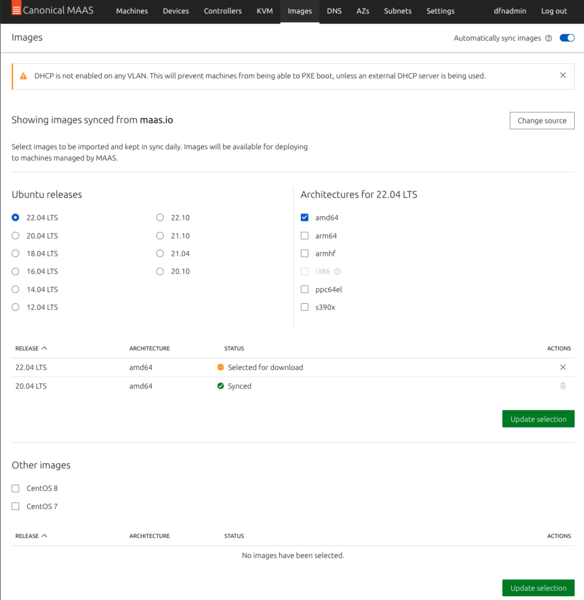Click the maas.io source name
The height and width of the screenshot is (600, 584).
156,120
